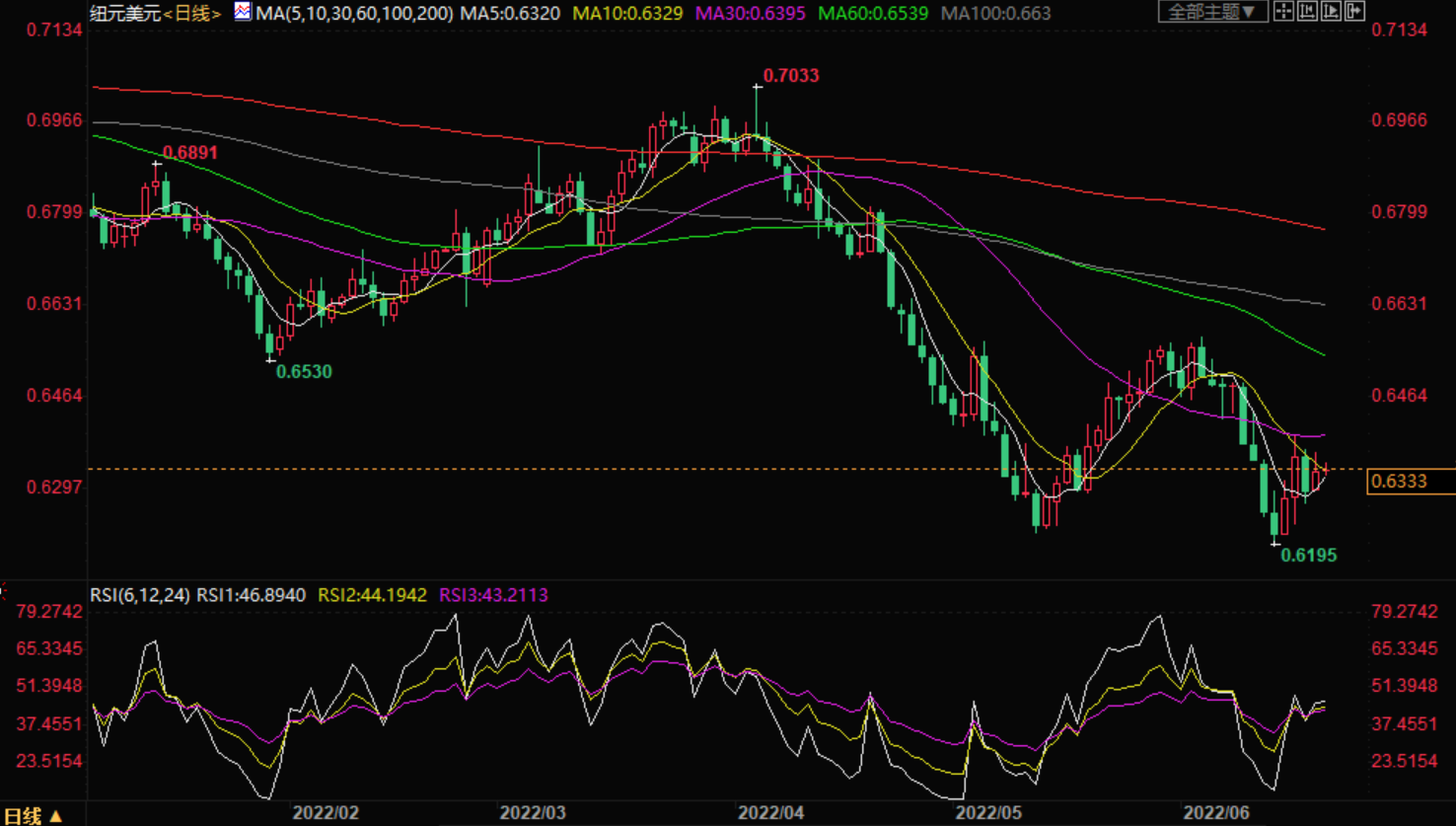Click the magenta MA30:0.6395 legend entry

point(750,14)
